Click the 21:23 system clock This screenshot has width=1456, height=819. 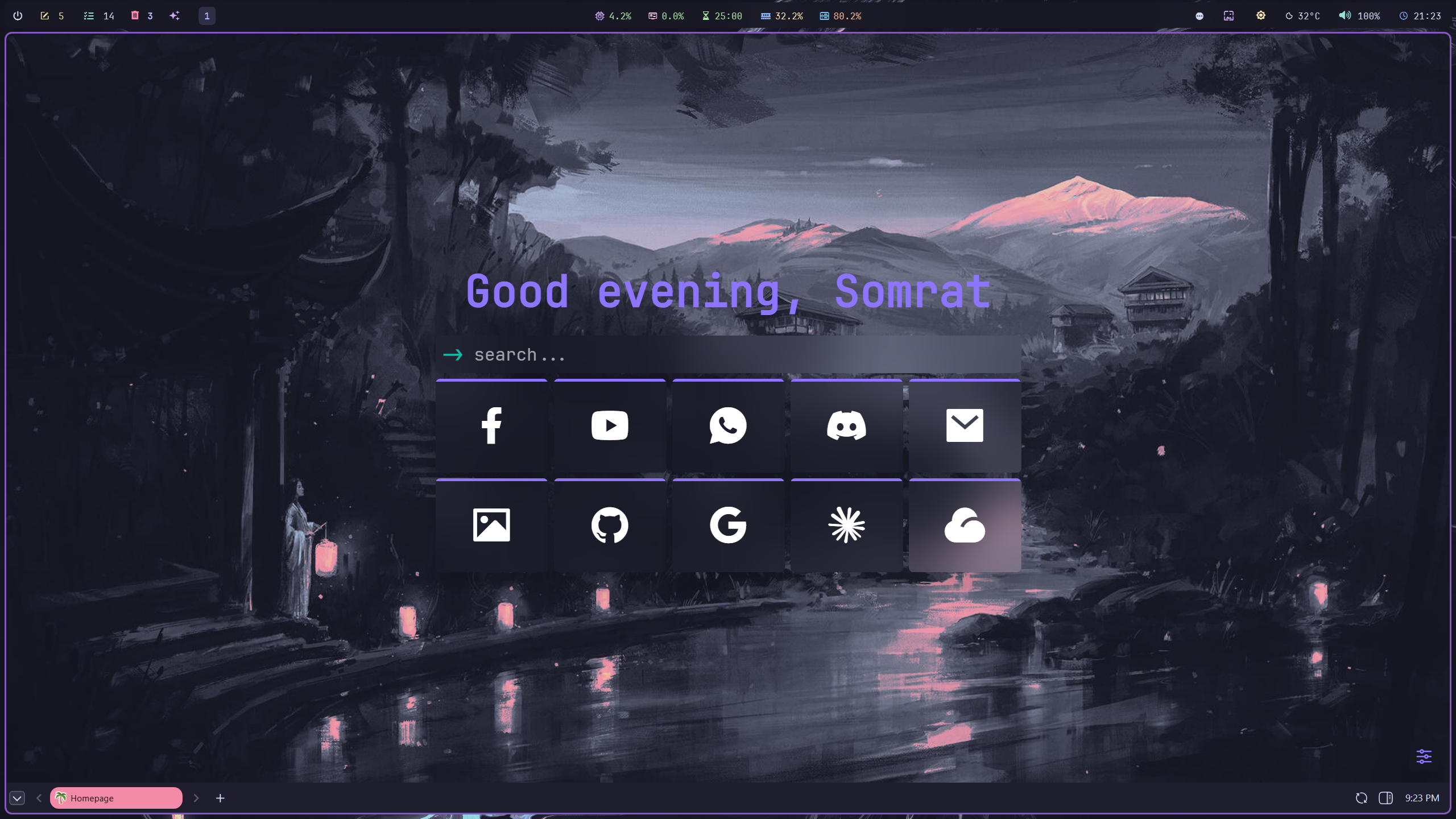(x=1420, y=16)
